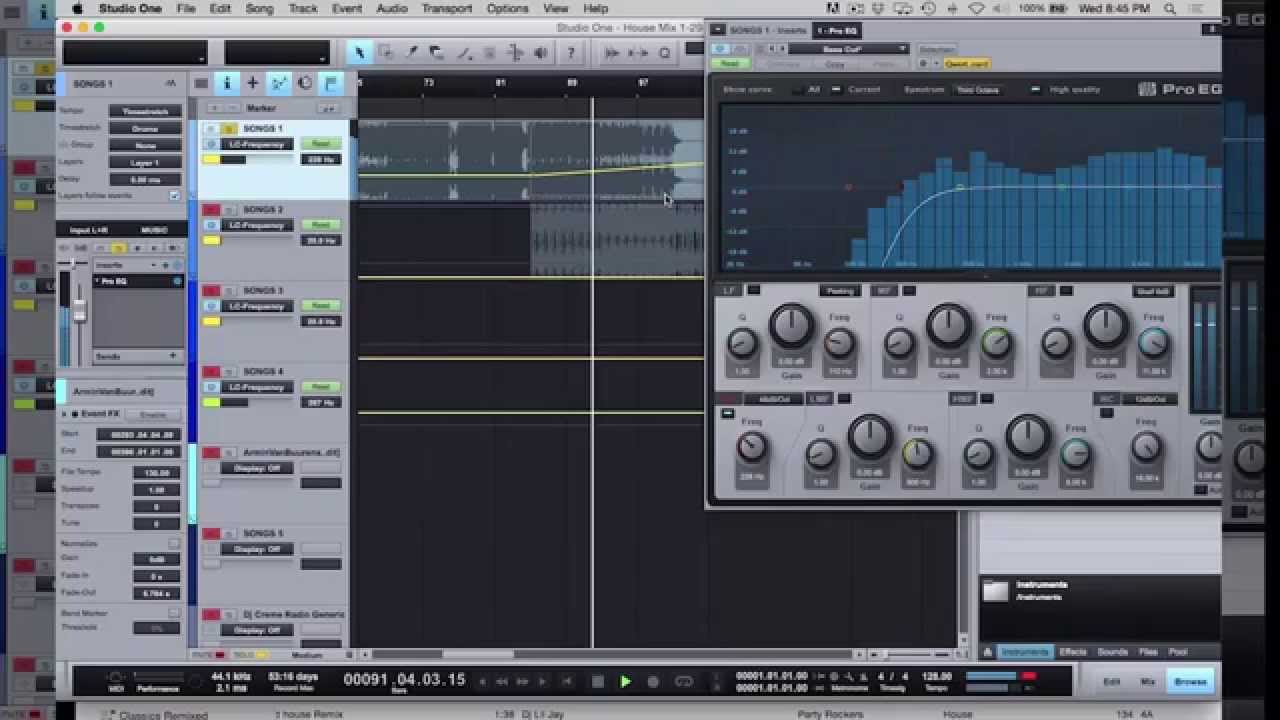Open the Song menu
This screenshot has height=720, width=1280.
259,9
